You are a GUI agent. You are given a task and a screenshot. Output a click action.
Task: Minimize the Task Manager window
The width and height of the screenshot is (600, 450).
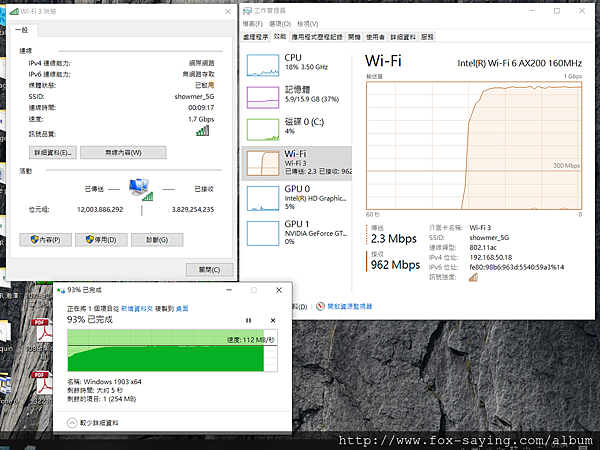click(x=532, y=11)
